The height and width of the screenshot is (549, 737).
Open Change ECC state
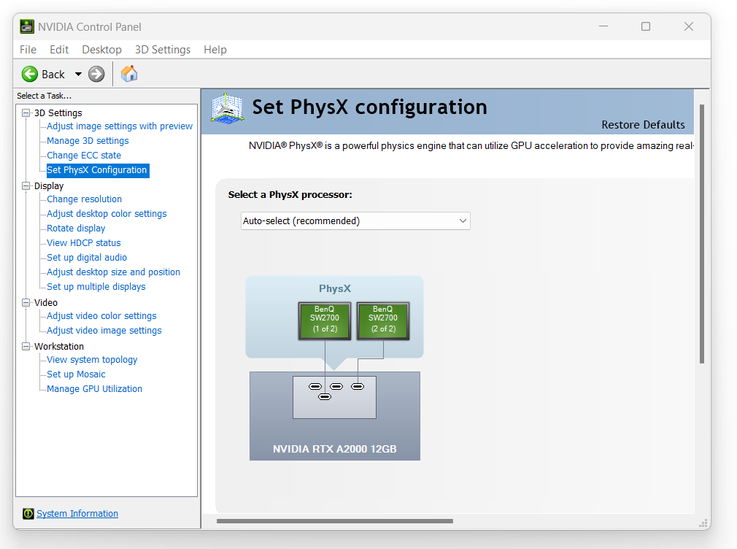click(84, 155)
